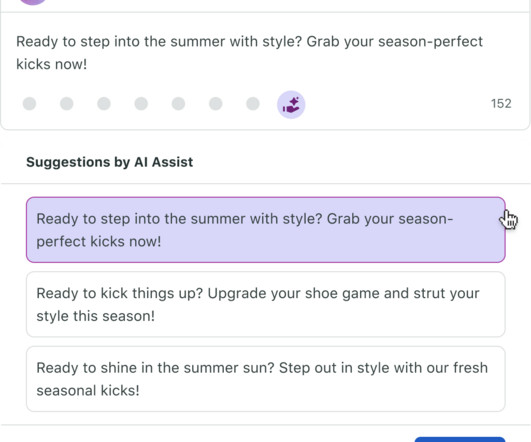Click the purple avatar at the top

pyautogui.click(x=33, y=2)
